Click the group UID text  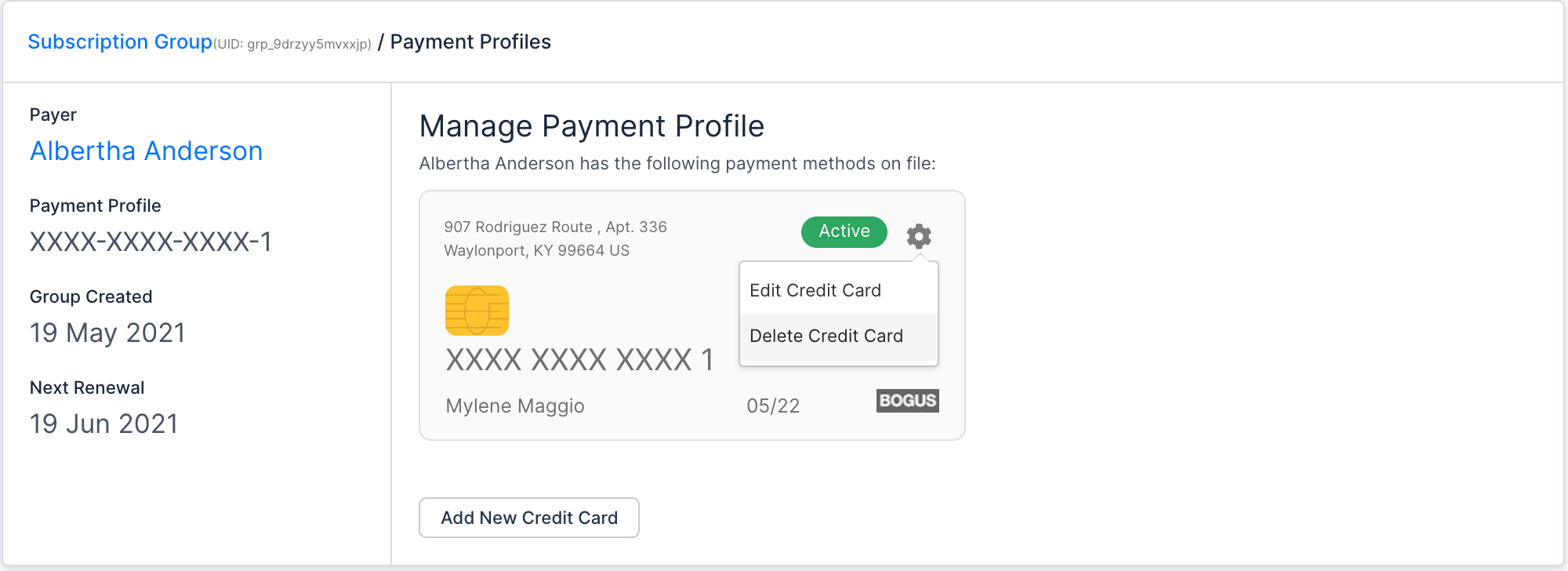(292, 44)
